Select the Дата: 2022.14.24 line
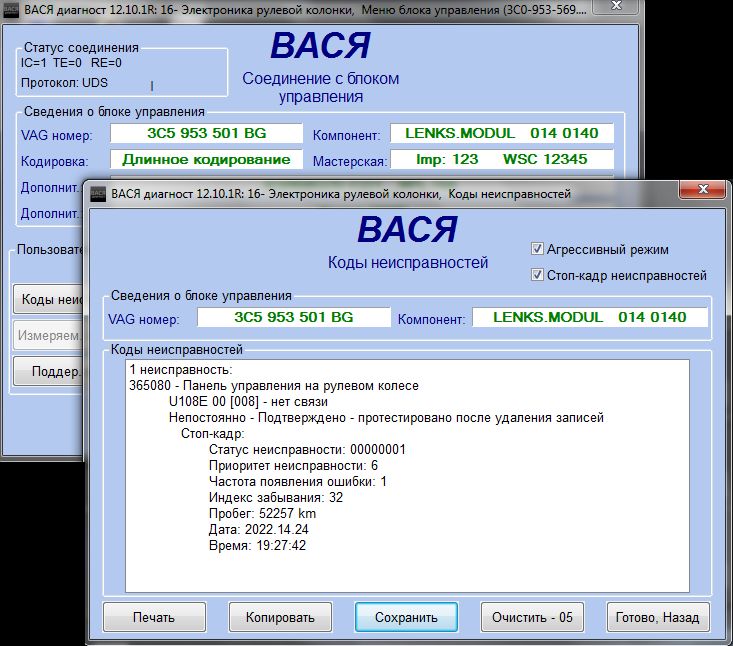733x646 pixels. click(x=259, y=529)
